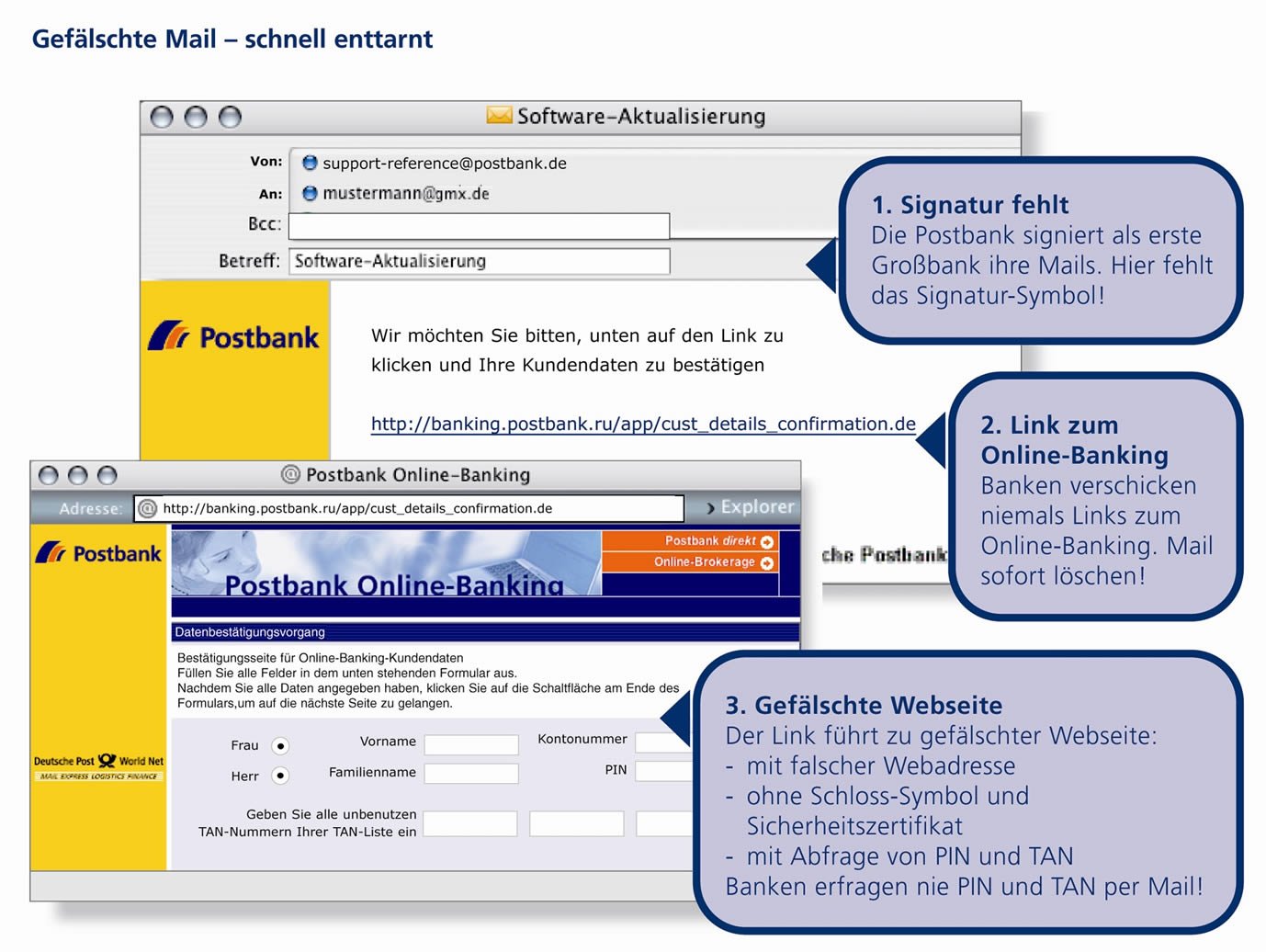Close the Postbank Online-Banking browser window
The image size is (1266, 952).
49,475
